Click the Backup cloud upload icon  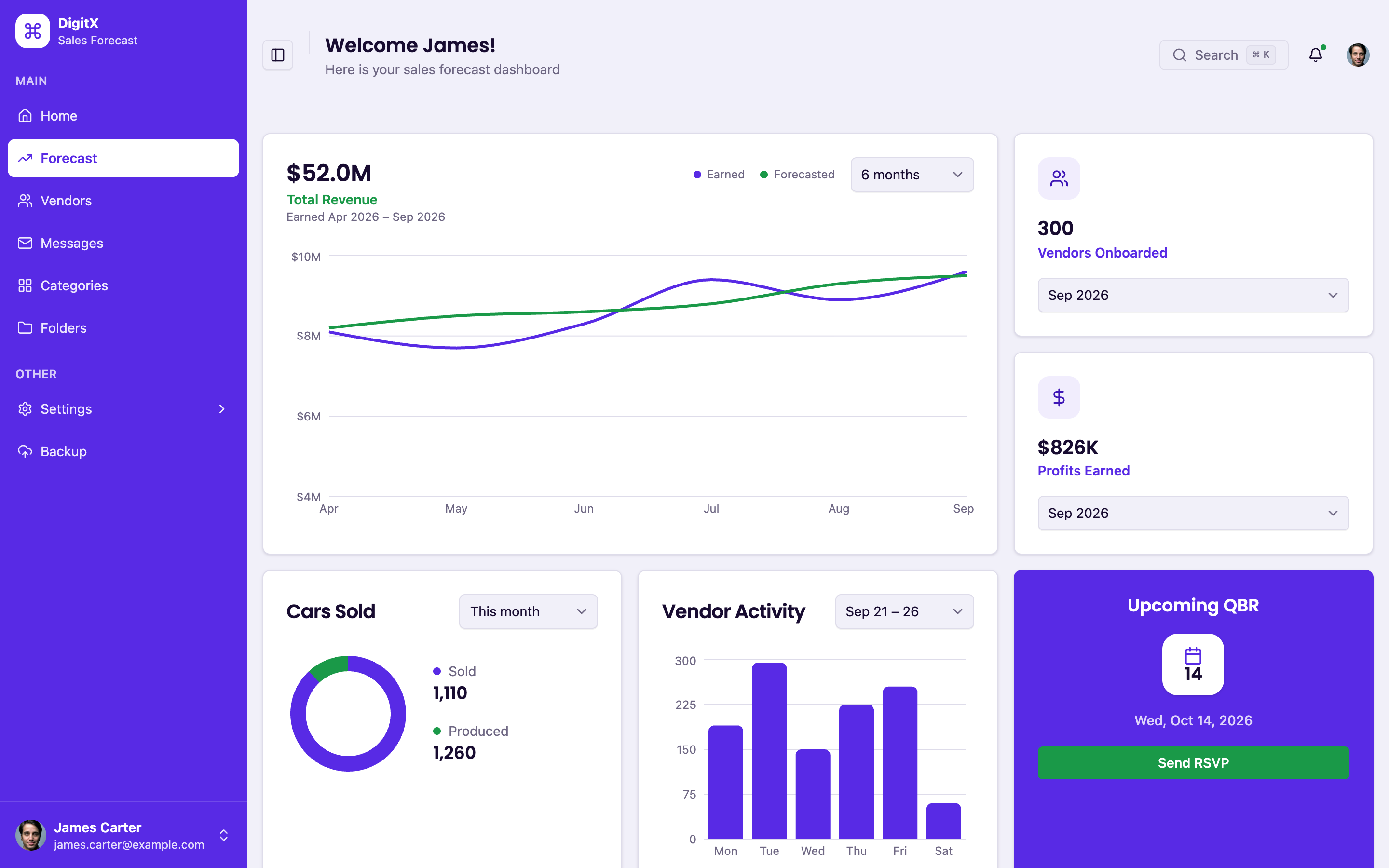(25, 452)
